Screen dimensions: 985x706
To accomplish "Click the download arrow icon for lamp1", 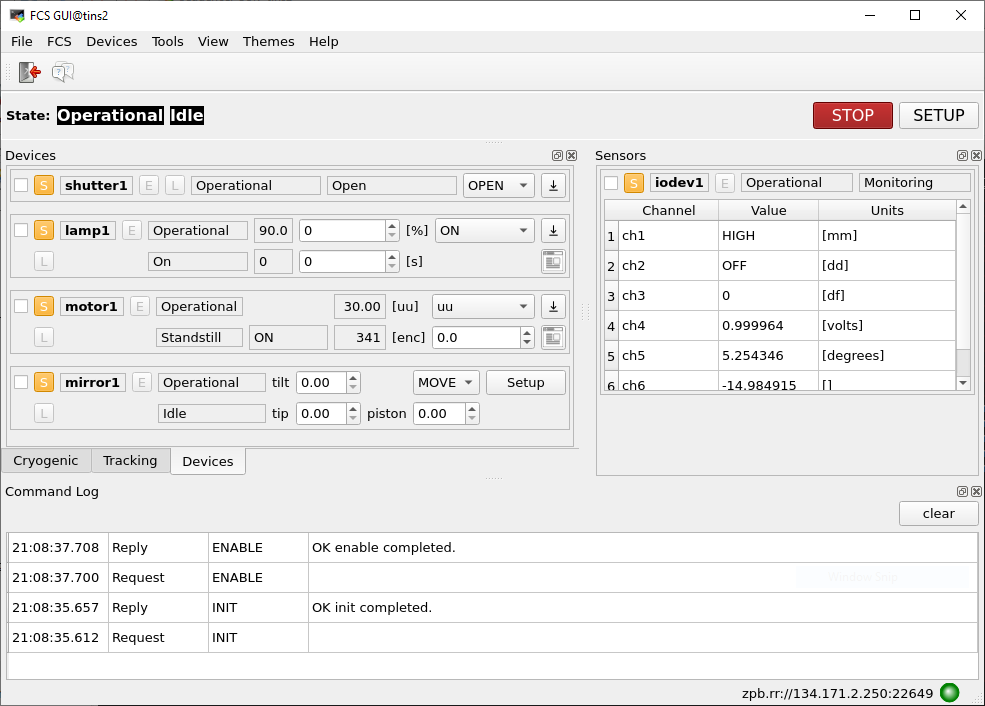I will pos(553,231).
